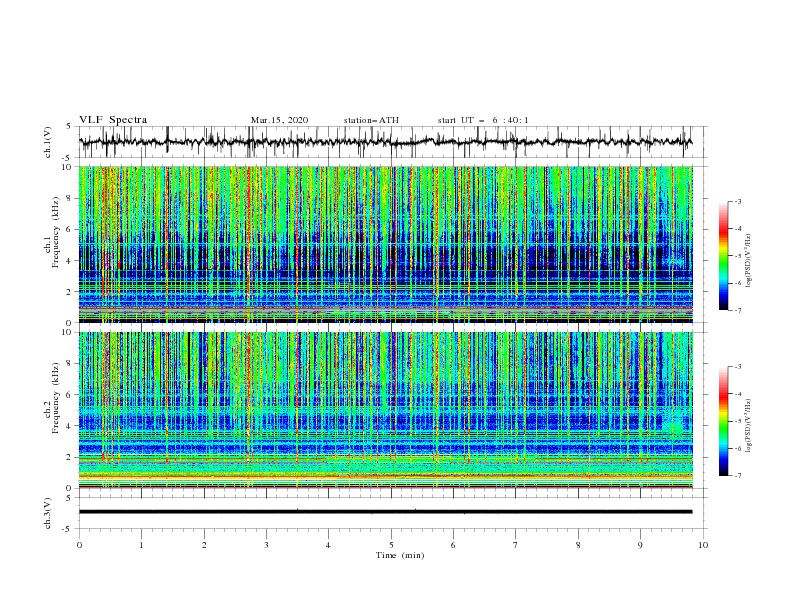Click the ch.1 waveform trace at the top
This screenshot has height=612, width=792.
(385, 142)
